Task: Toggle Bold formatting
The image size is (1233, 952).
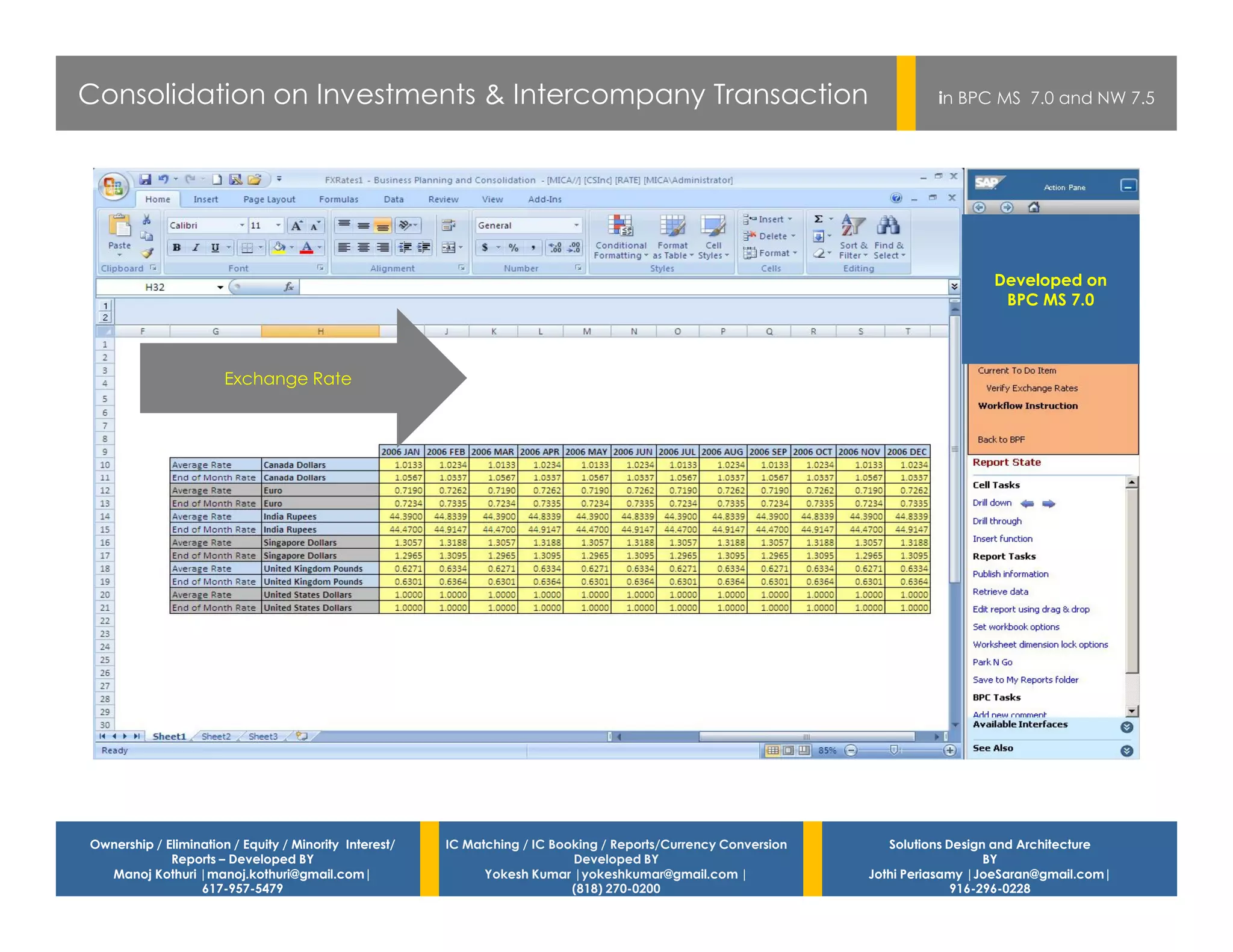Action: click(176, 247)
